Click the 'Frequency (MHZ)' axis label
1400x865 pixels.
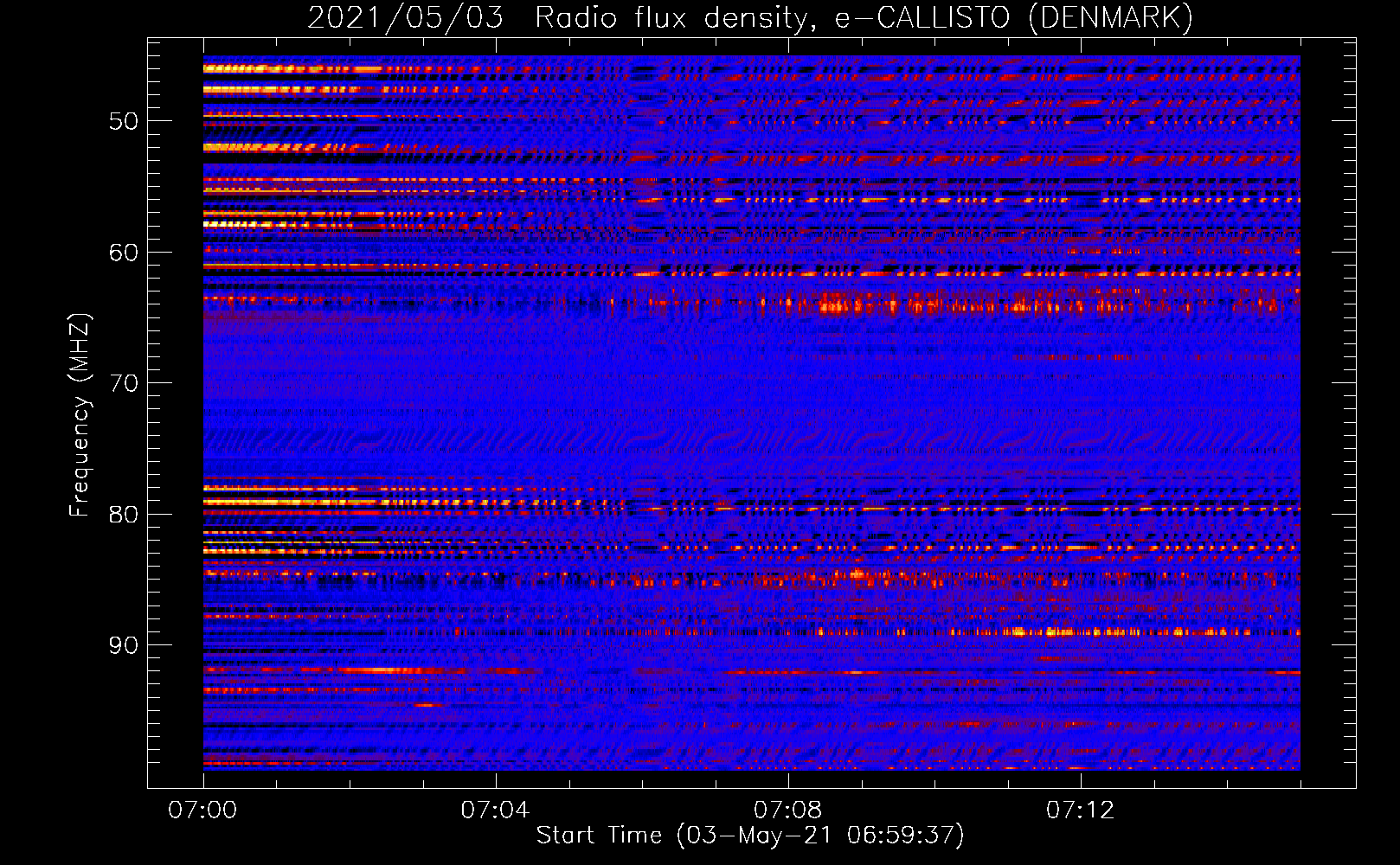point(80,415)
